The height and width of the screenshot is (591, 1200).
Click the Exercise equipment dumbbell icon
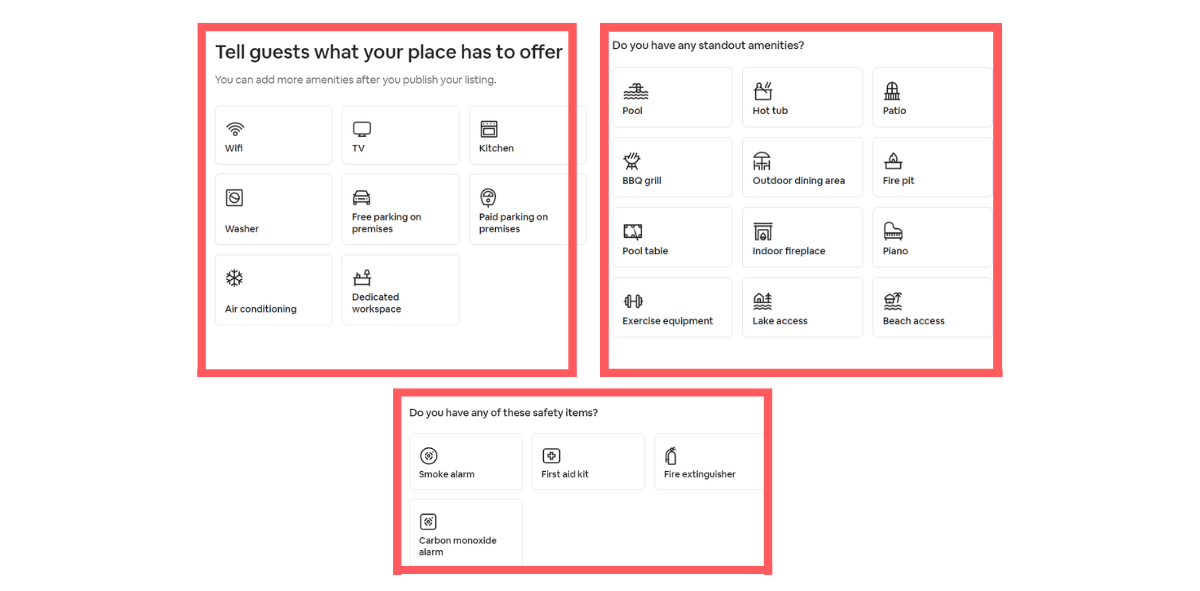[x=633, y=301]
